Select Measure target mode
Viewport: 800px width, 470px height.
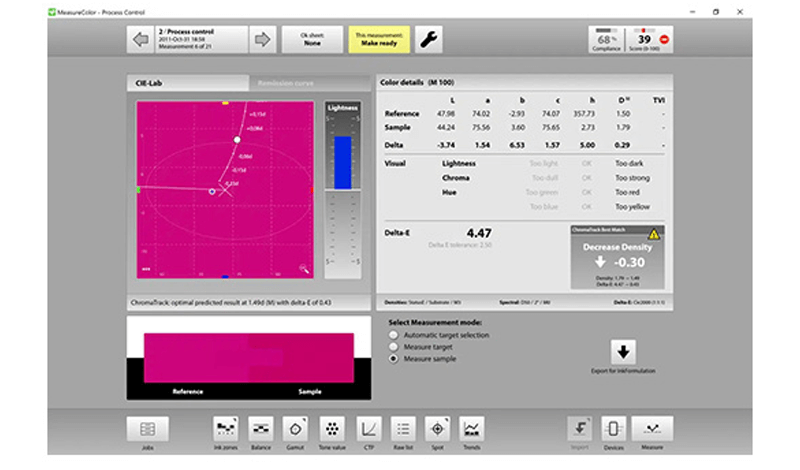[x=393, y=347]
